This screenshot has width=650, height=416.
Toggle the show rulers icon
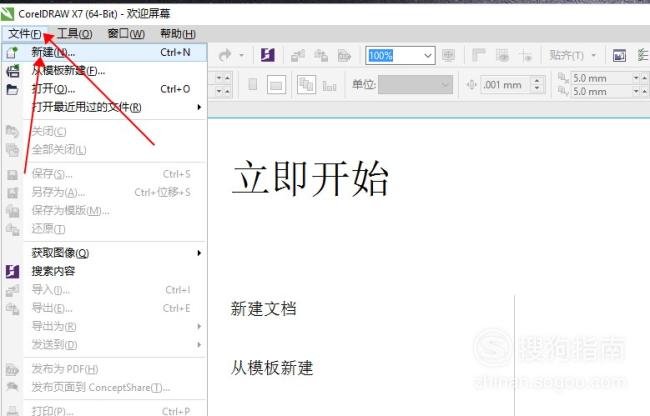click(x=479, y=55)
